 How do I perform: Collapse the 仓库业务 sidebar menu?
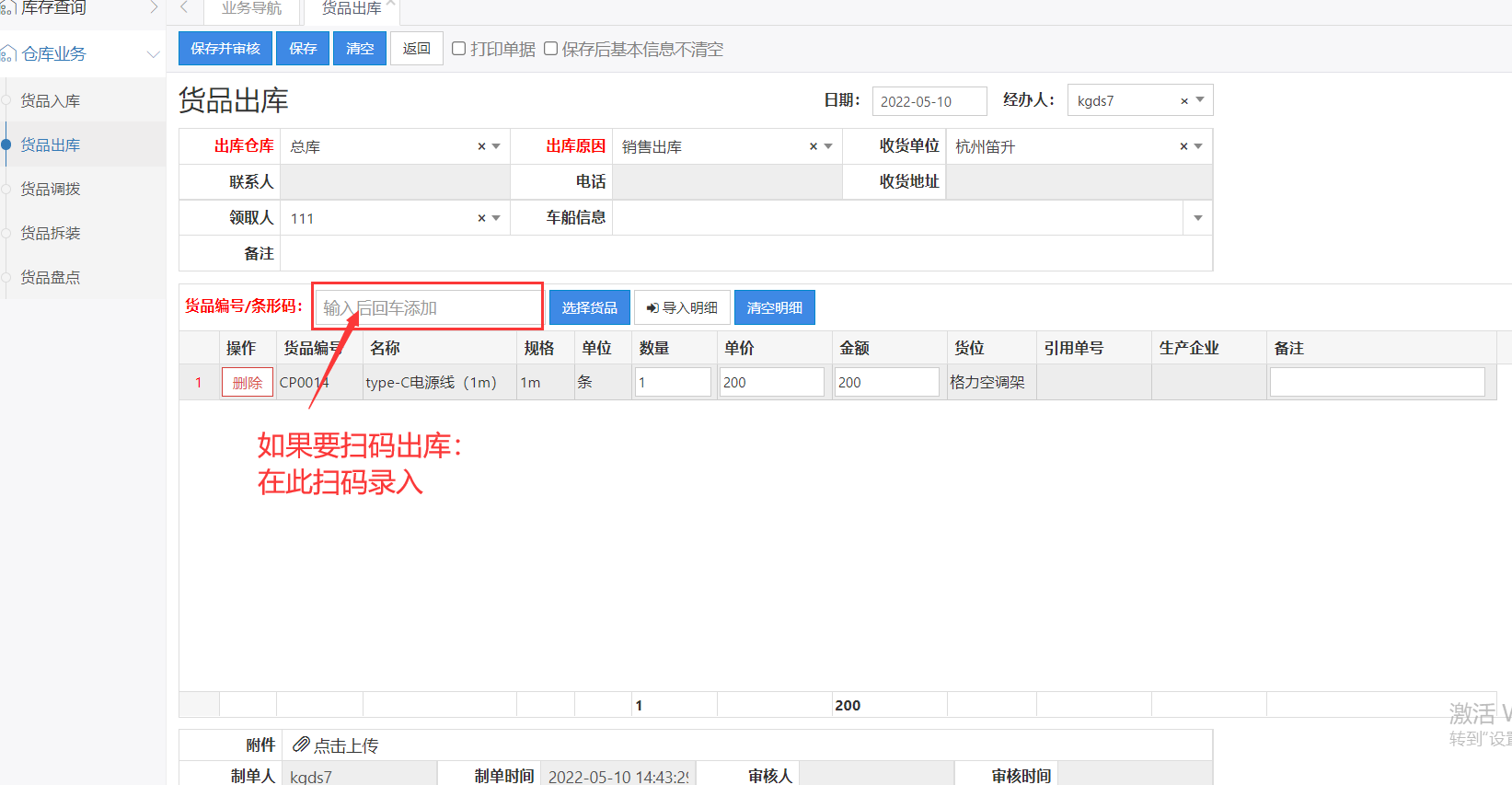point(83,53)
